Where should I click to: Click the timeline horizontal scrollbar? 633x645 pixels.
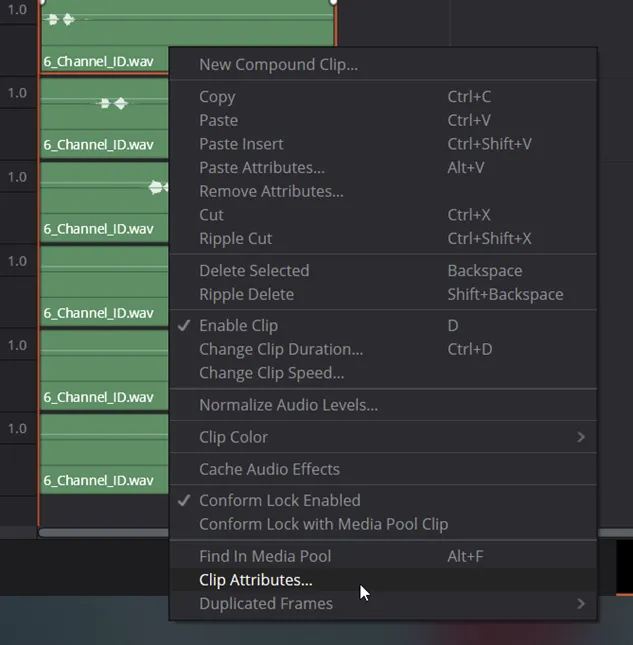click(x=104, y=533)
